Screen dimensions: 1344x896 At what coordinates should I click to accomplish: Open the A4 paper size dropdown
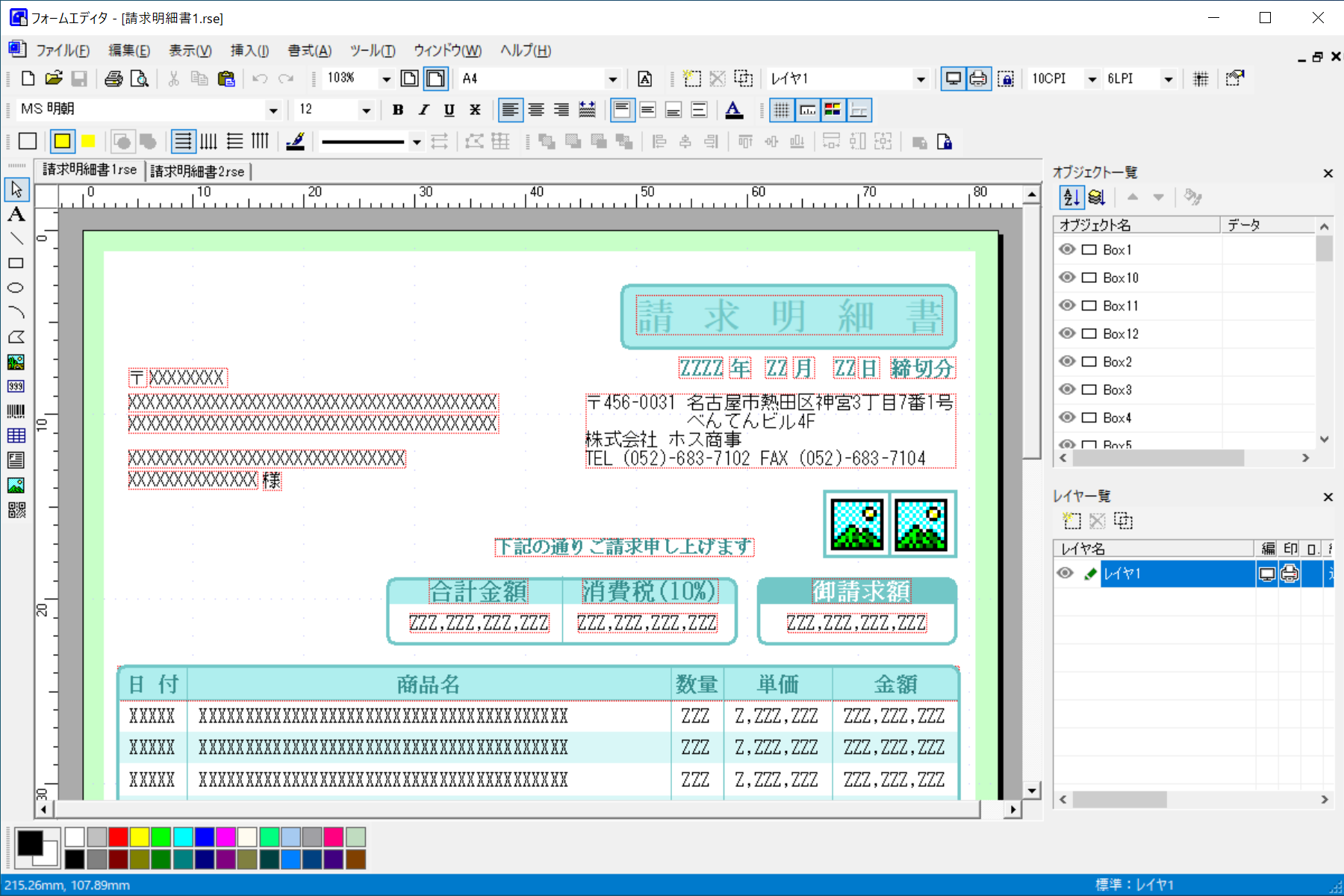pyautogui.click(x=612, y=78)
